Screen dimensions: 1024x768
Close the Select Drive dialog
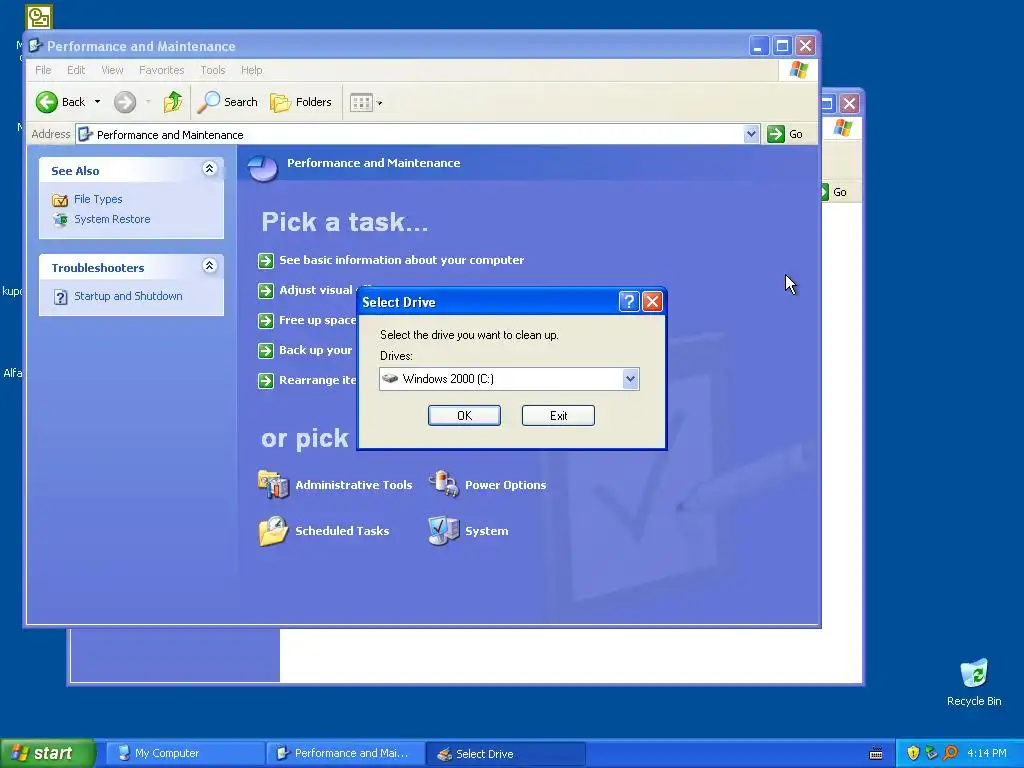tap(652, 302)
